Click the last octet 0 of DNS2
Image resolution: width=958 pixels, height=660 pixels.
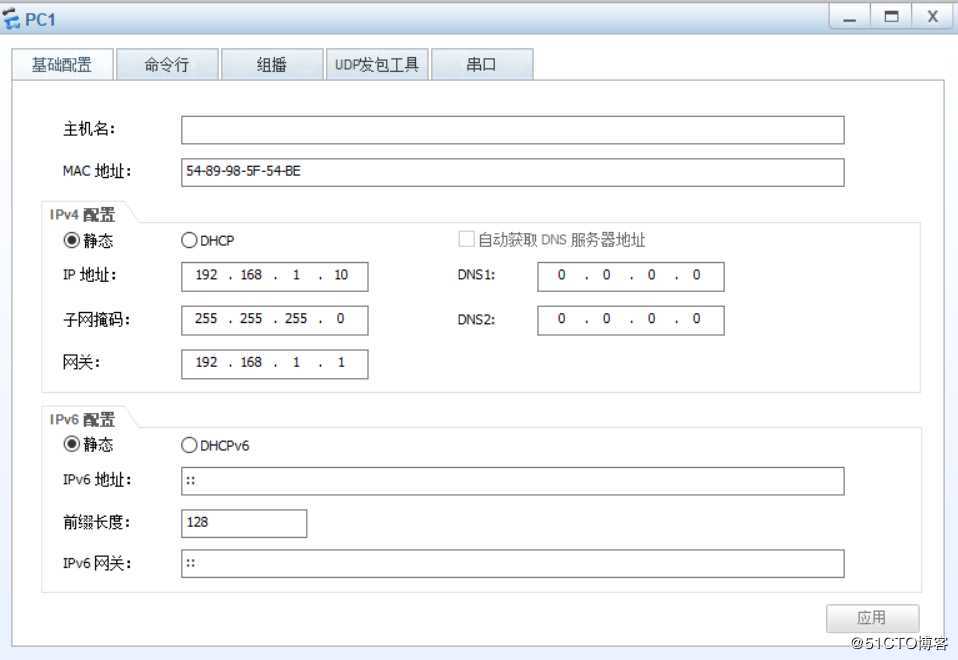697,318
